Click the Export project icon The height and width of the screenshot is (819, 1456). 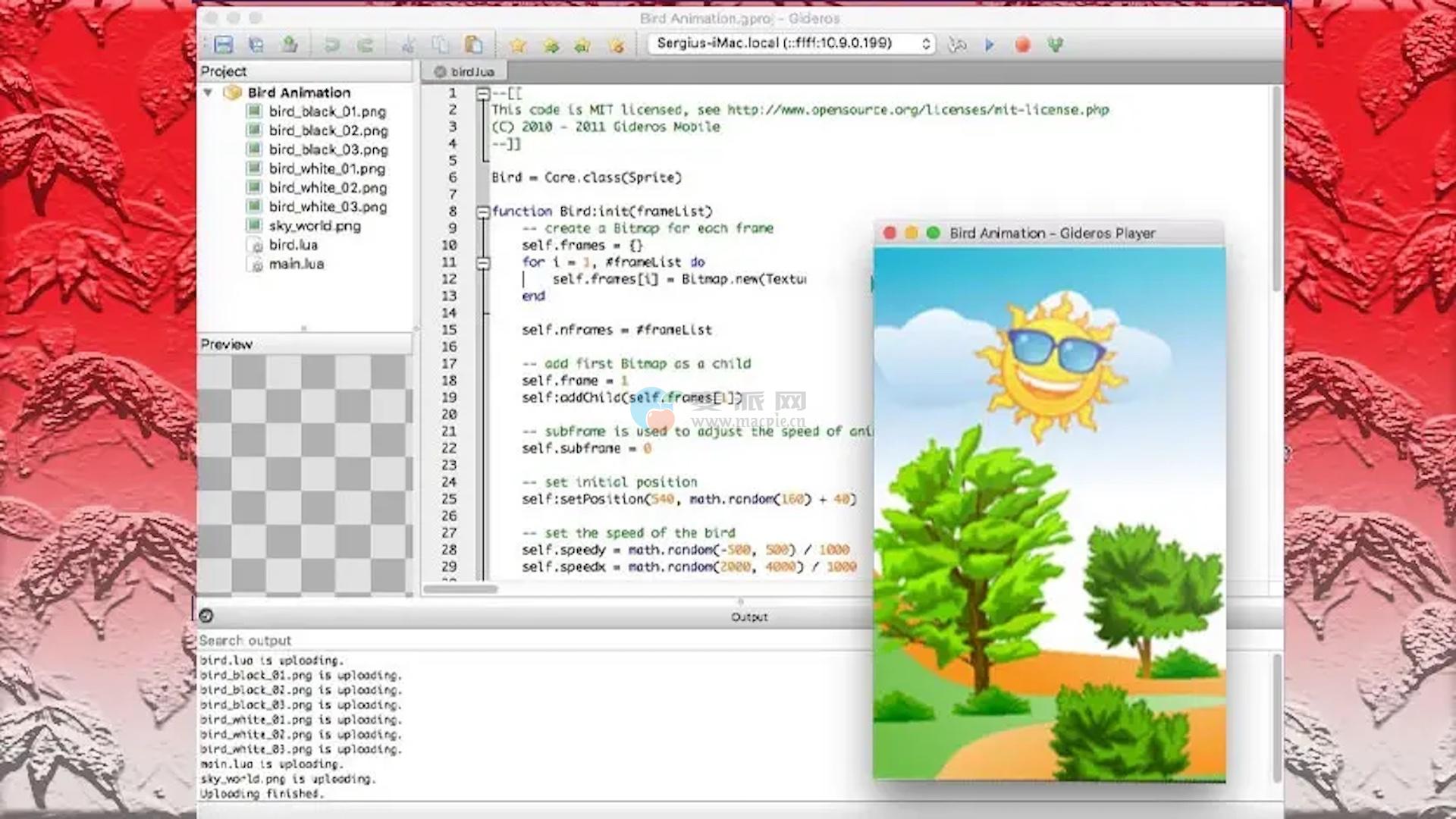tap(290, 45)
